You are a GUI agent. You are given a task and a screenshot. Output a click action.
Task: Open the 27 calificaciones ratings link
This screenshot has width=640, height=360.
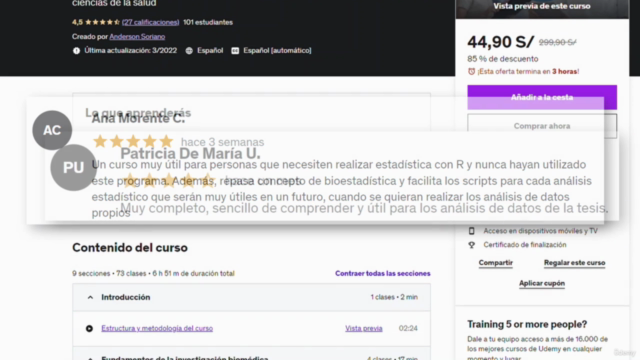coord(150,22)
